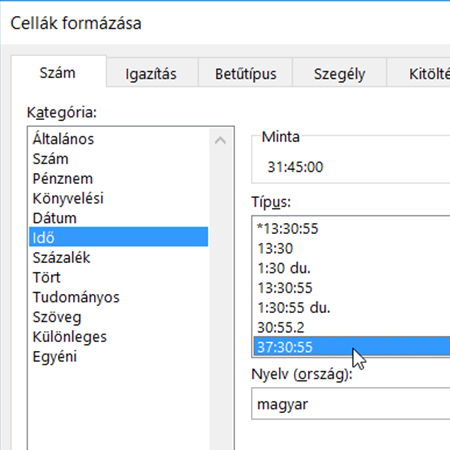Open the Kitöltés tab
450x450 pixels.
tap(419, 73)
